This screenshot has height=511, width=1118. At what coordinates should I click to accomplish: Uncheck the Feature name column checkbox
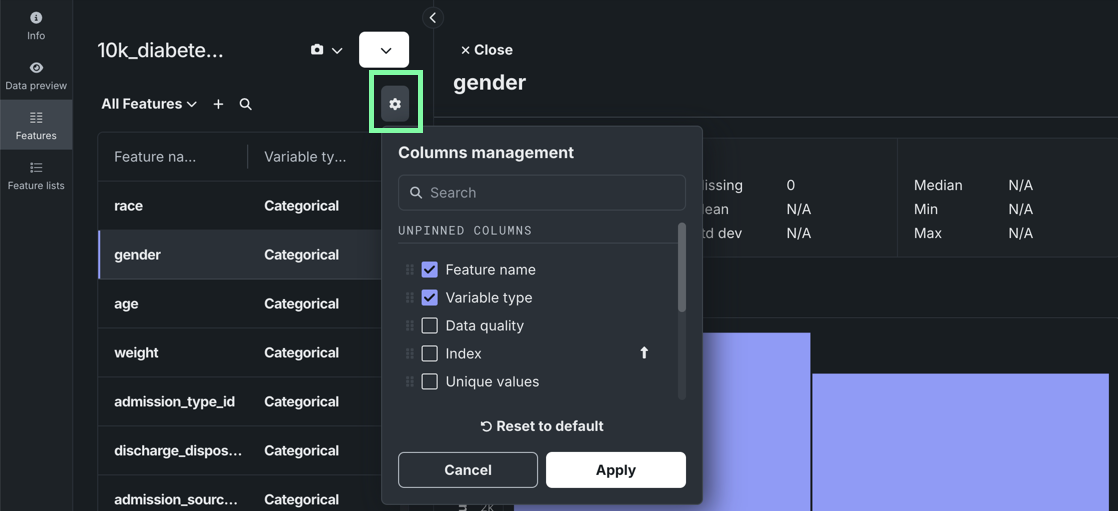tap(430, 270)
